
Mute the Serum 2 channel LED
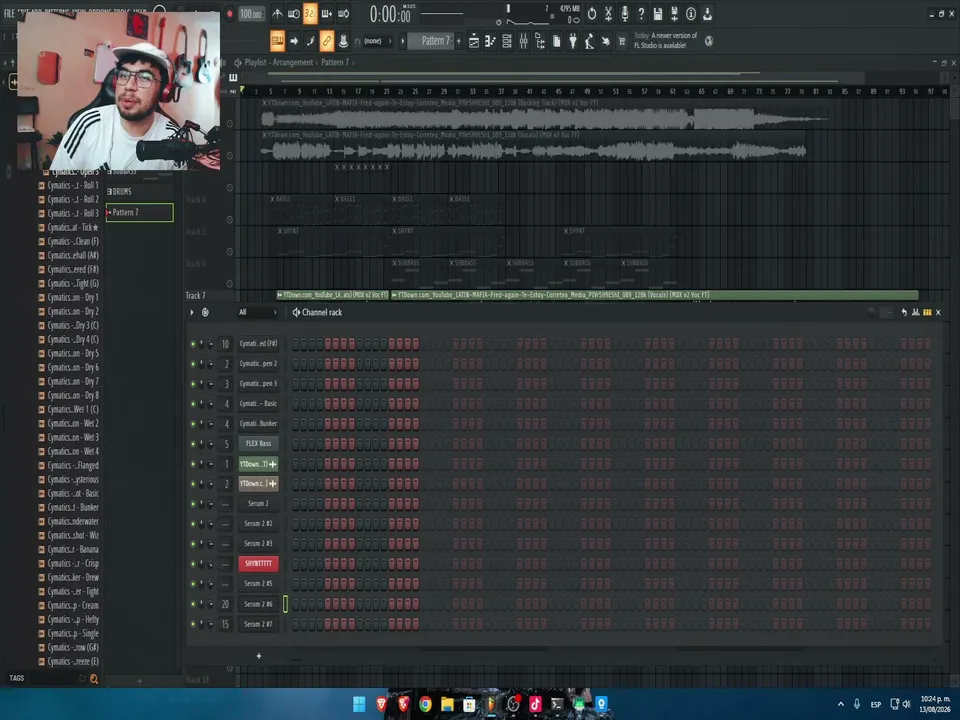(x=193, y=504)
